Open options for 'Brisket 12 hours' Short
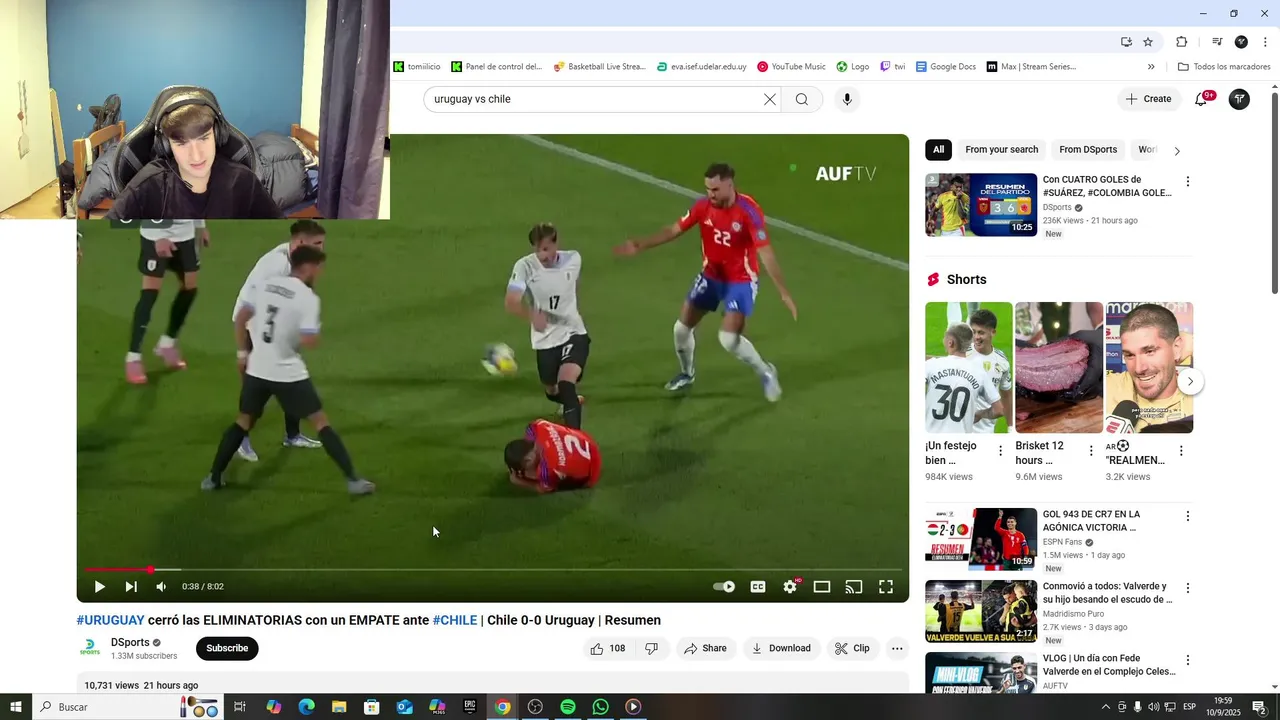 tap(1091, 451)
